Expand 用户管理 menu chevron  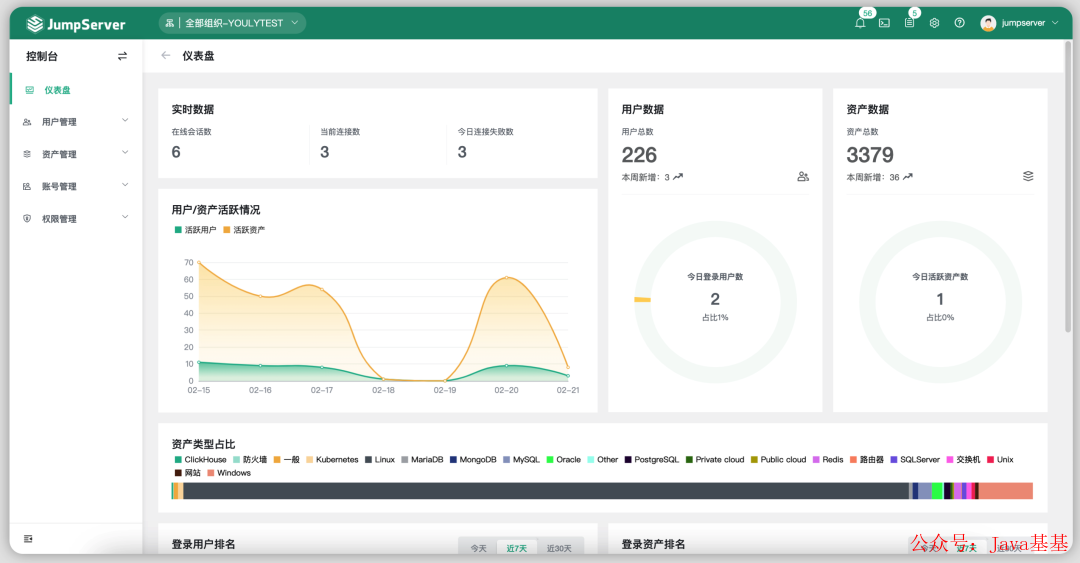tap(125, 121)
